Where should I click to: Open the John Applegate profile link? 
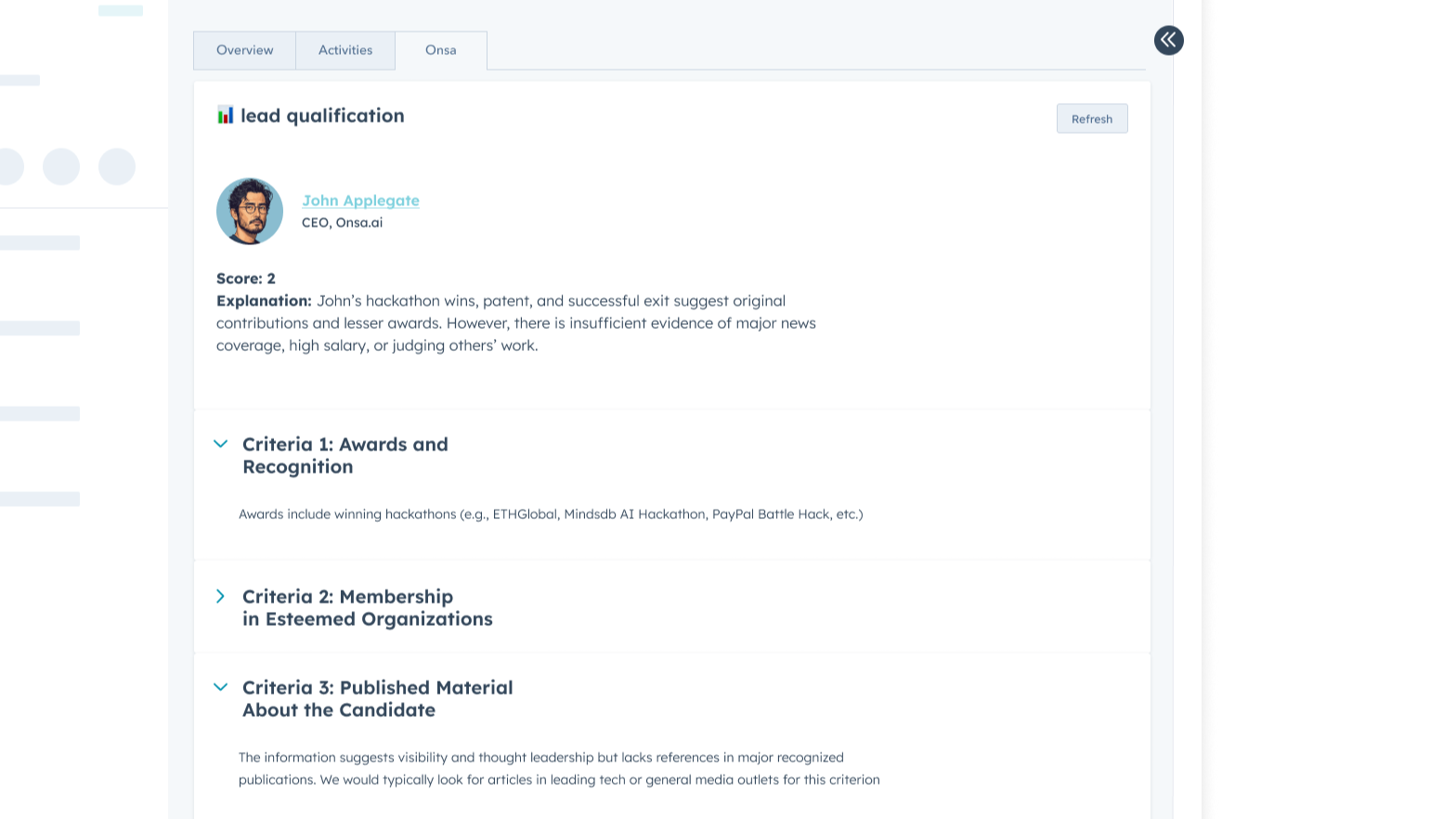(x=360, y=201)
